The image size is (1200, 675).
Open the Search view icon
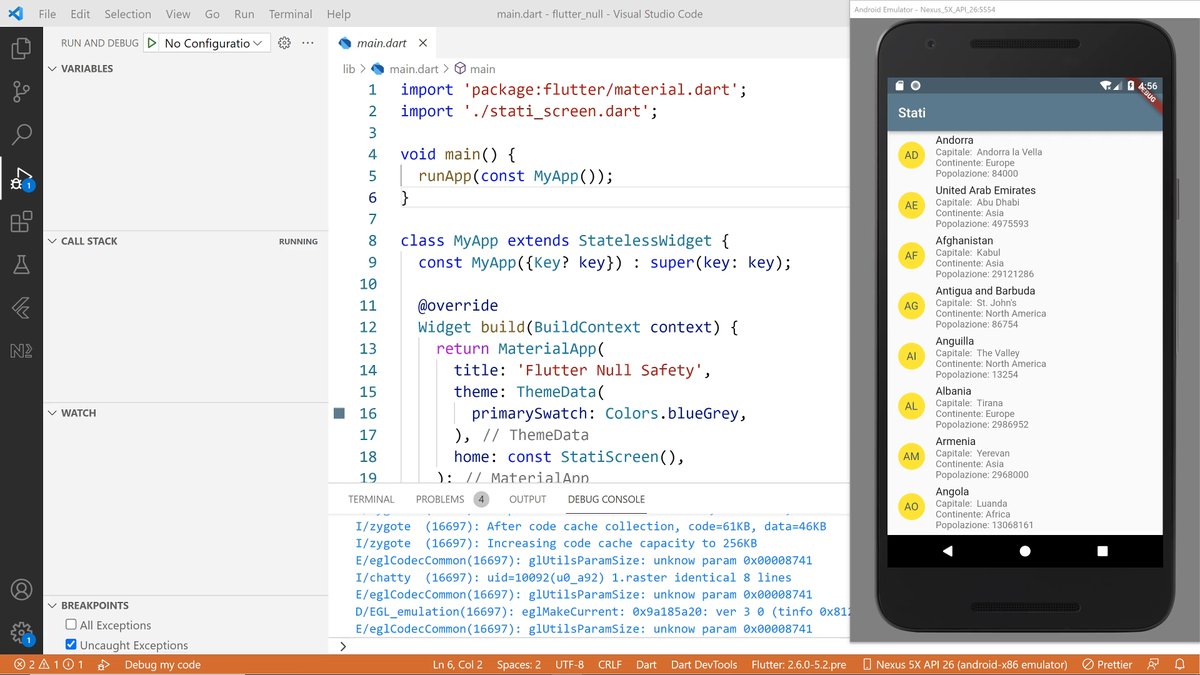coord(20,135)
